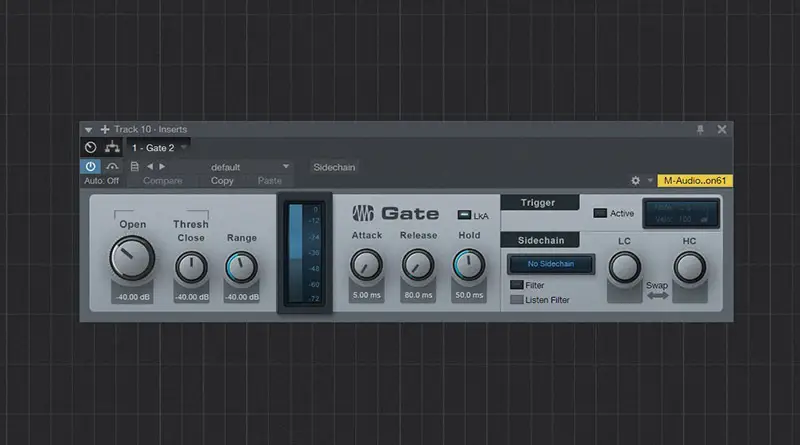Click the gate level meter display
Image resolution: width=800 pixels, height=445 pixels.
coord(304,254)
